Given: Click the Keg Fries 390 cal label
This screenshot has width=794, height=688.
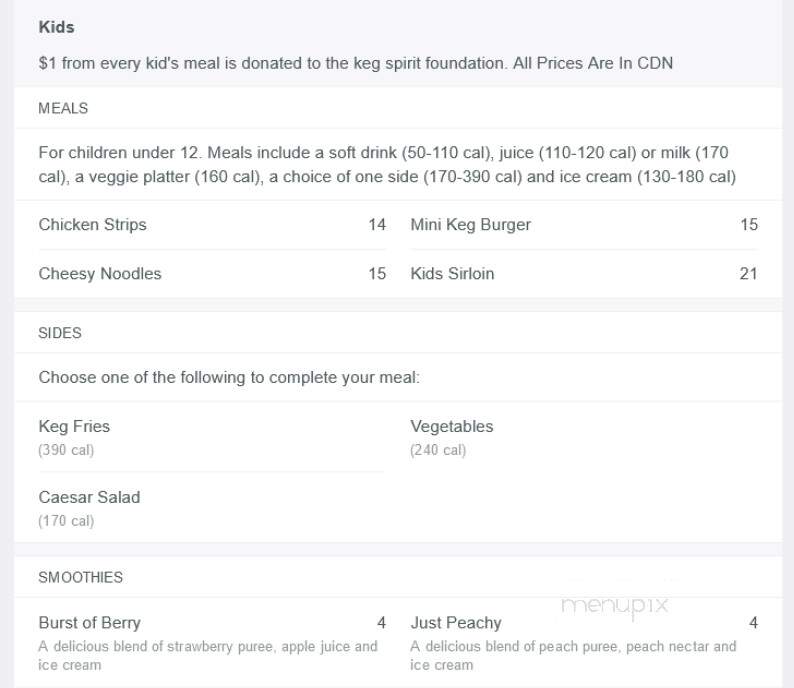Looking at the screenshot, I should point(66,450).
